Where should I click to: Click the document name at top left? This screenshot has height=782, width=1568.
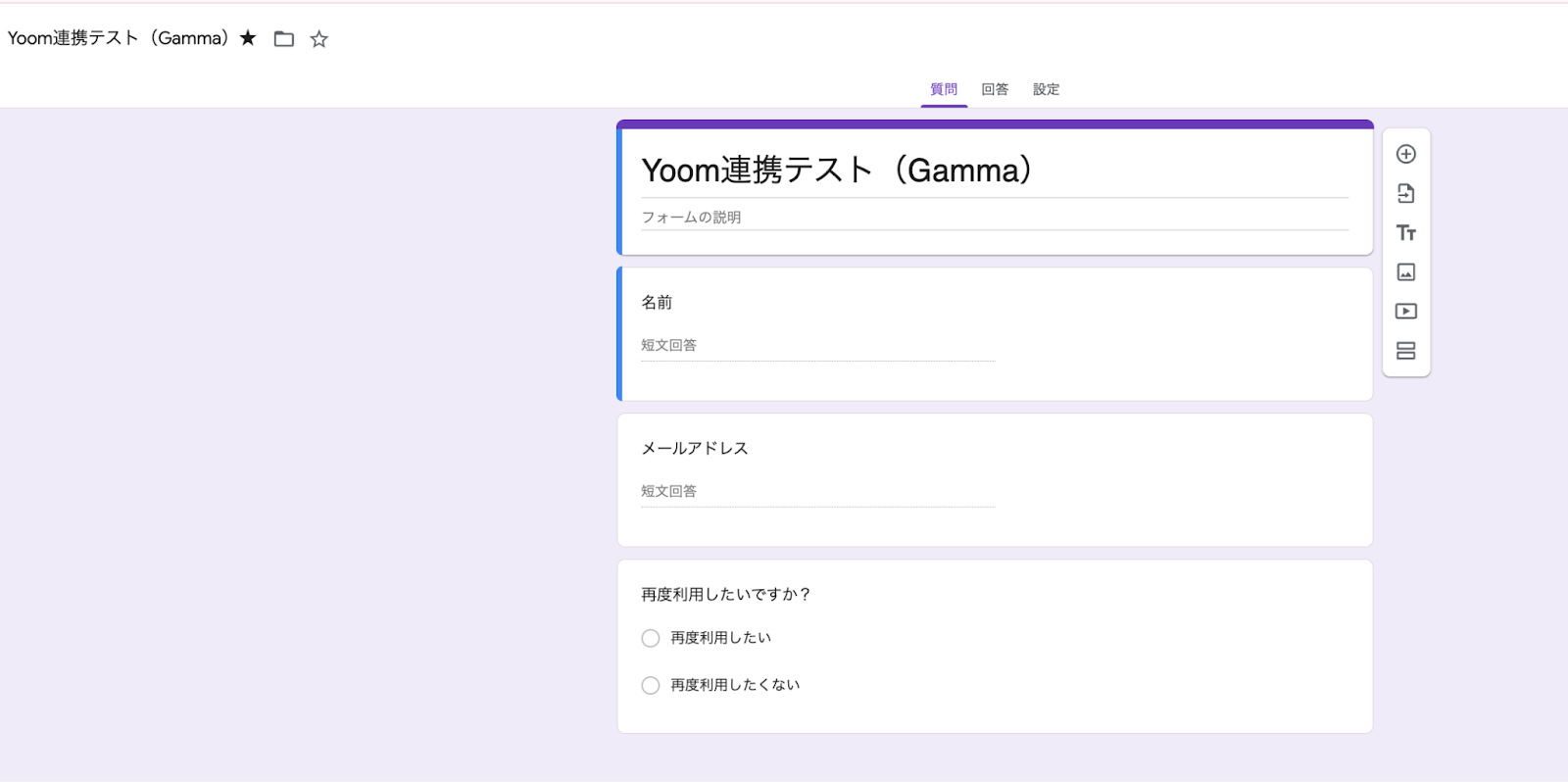118,38
